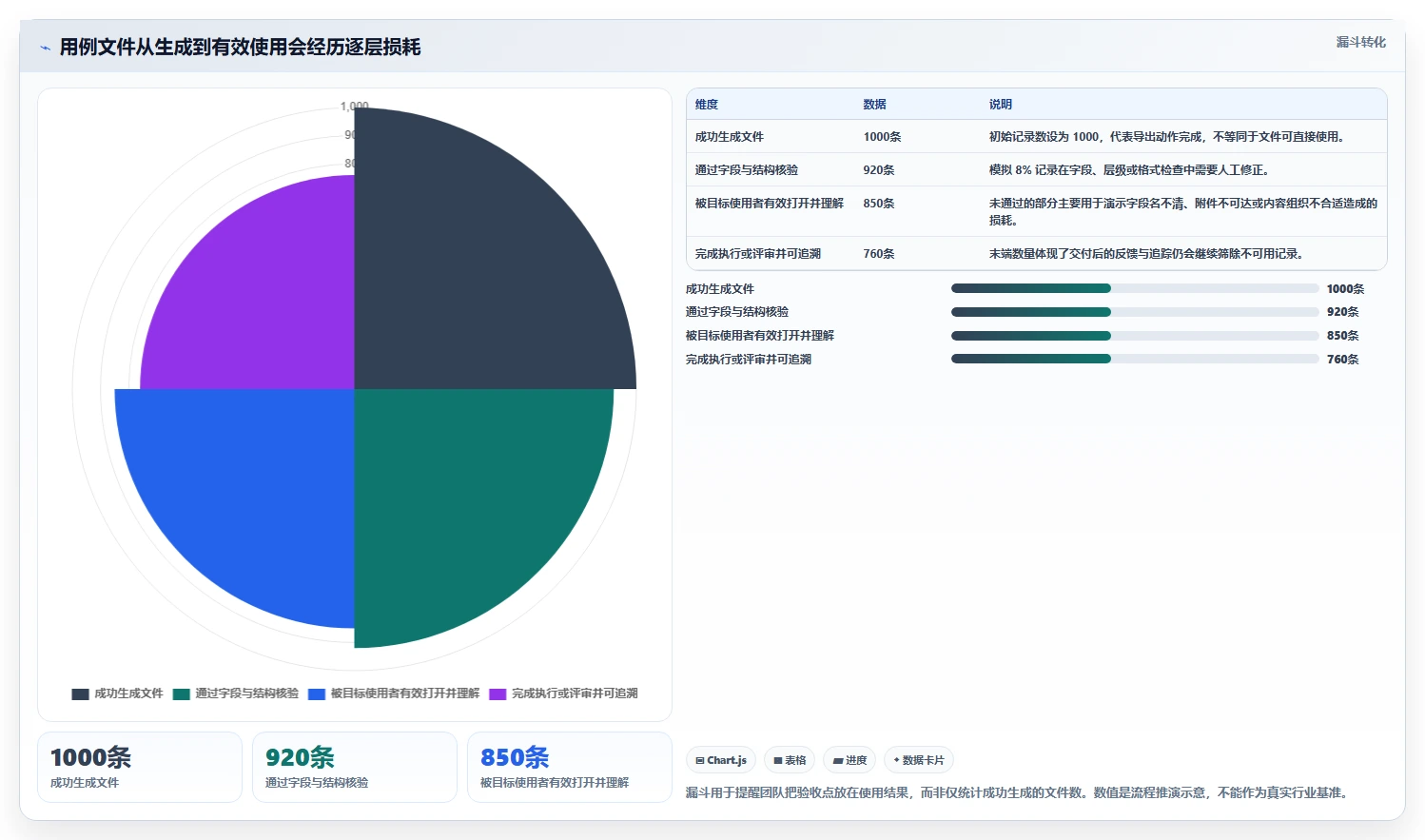Viewport: 1425px width, 840px height.
Task: Click the header icon beside the title
Action: [45, 48]
